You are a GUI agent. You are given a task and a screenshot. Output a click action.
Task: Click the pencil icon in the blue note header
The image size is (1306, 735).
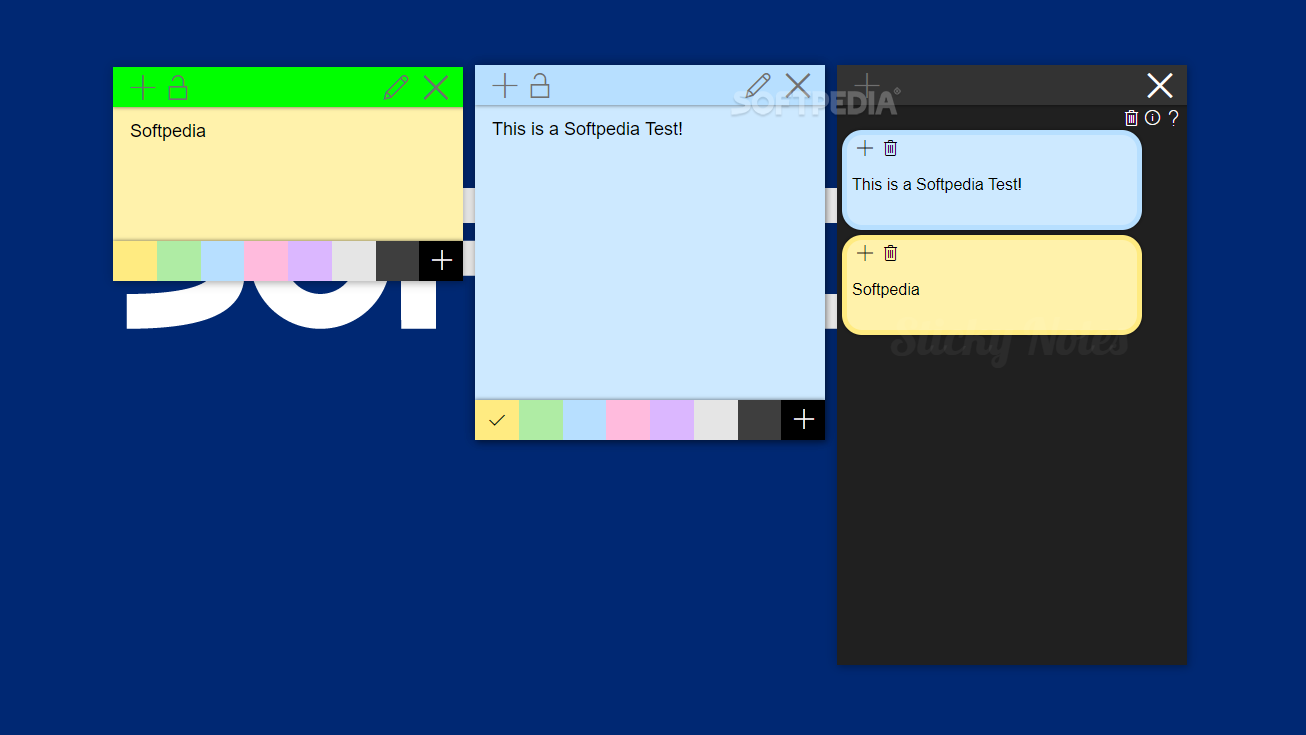click(758, 86)
